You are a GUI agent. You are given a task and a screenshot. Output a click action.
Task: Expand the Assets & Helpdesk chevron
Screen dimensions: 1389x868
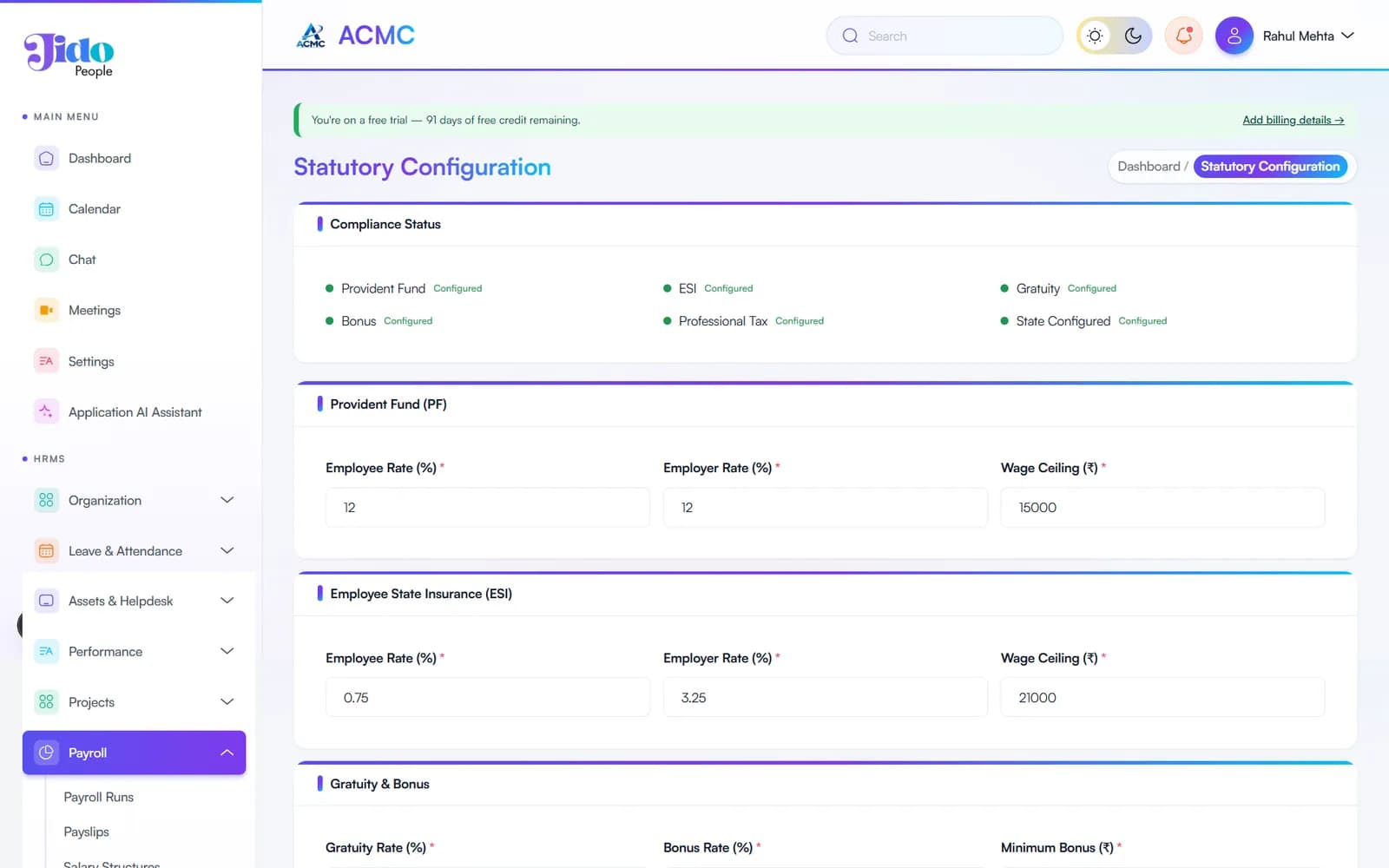pyautogui.click(x=227, y=601)
